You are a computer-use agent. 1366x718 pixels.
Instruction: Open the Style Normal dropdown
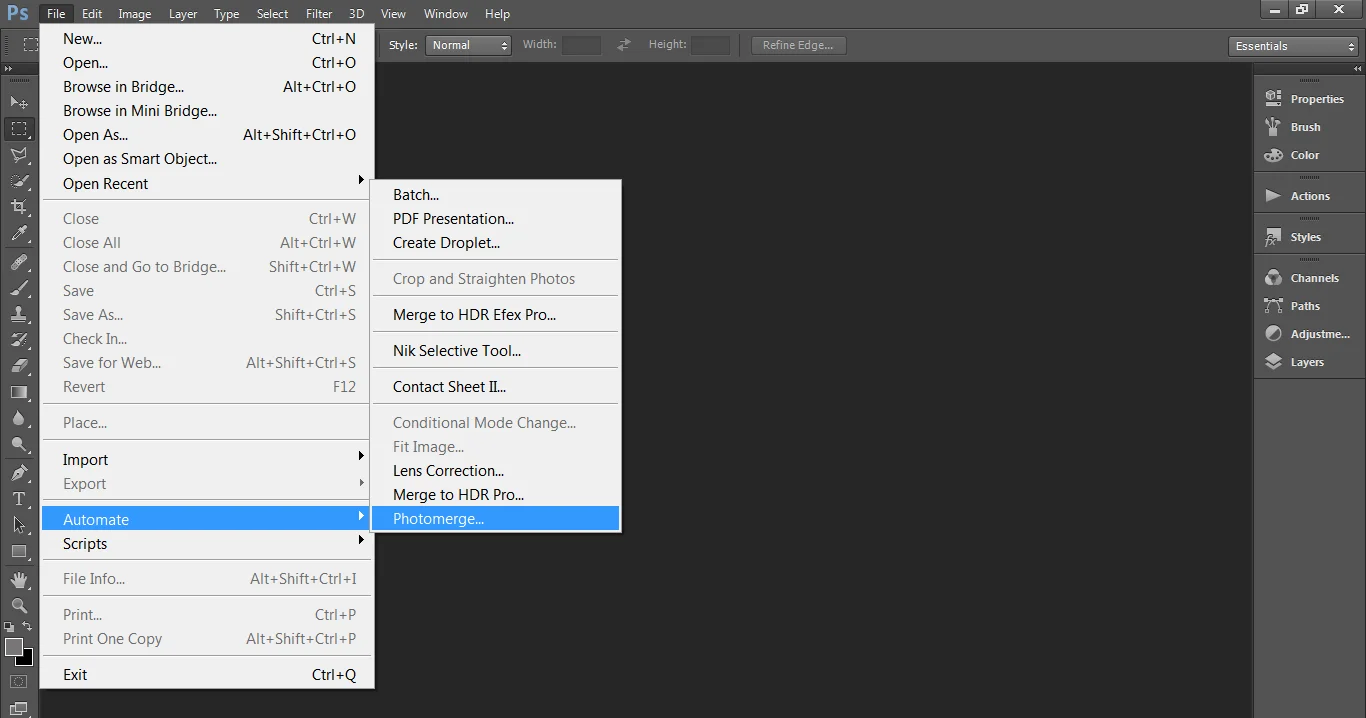pos(469,45)
